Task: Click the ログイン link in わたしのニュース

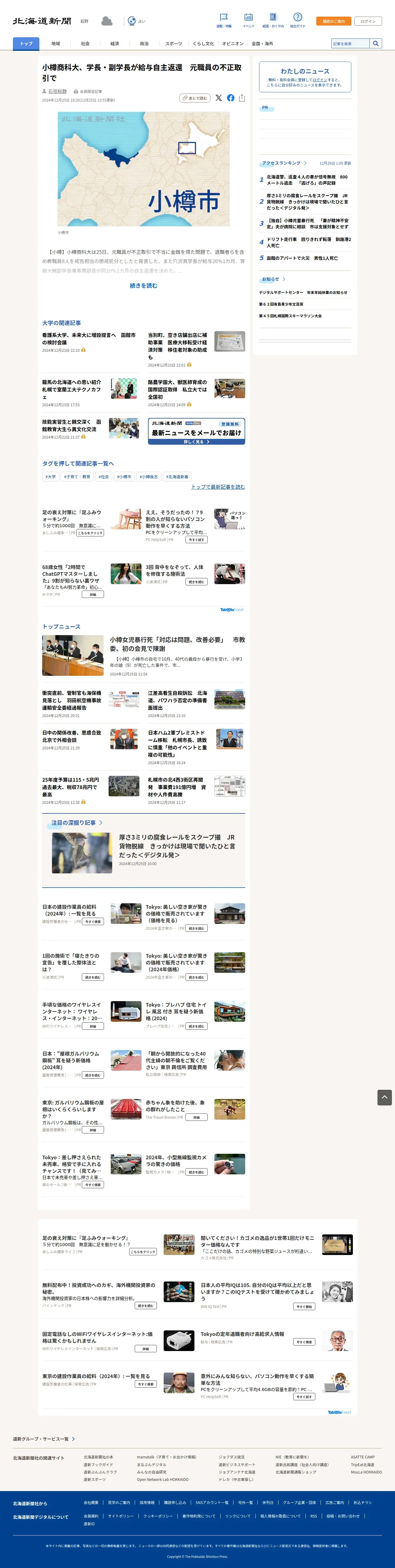Action: (x=320, y=80)
